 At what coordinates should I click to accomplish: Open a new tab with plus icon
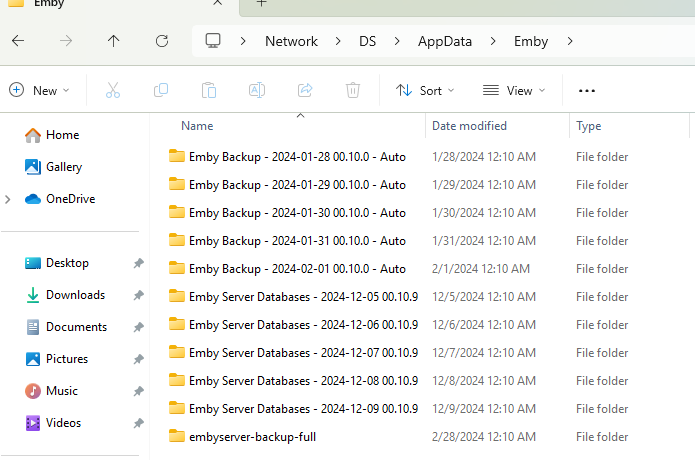click(x=262, y=4)
